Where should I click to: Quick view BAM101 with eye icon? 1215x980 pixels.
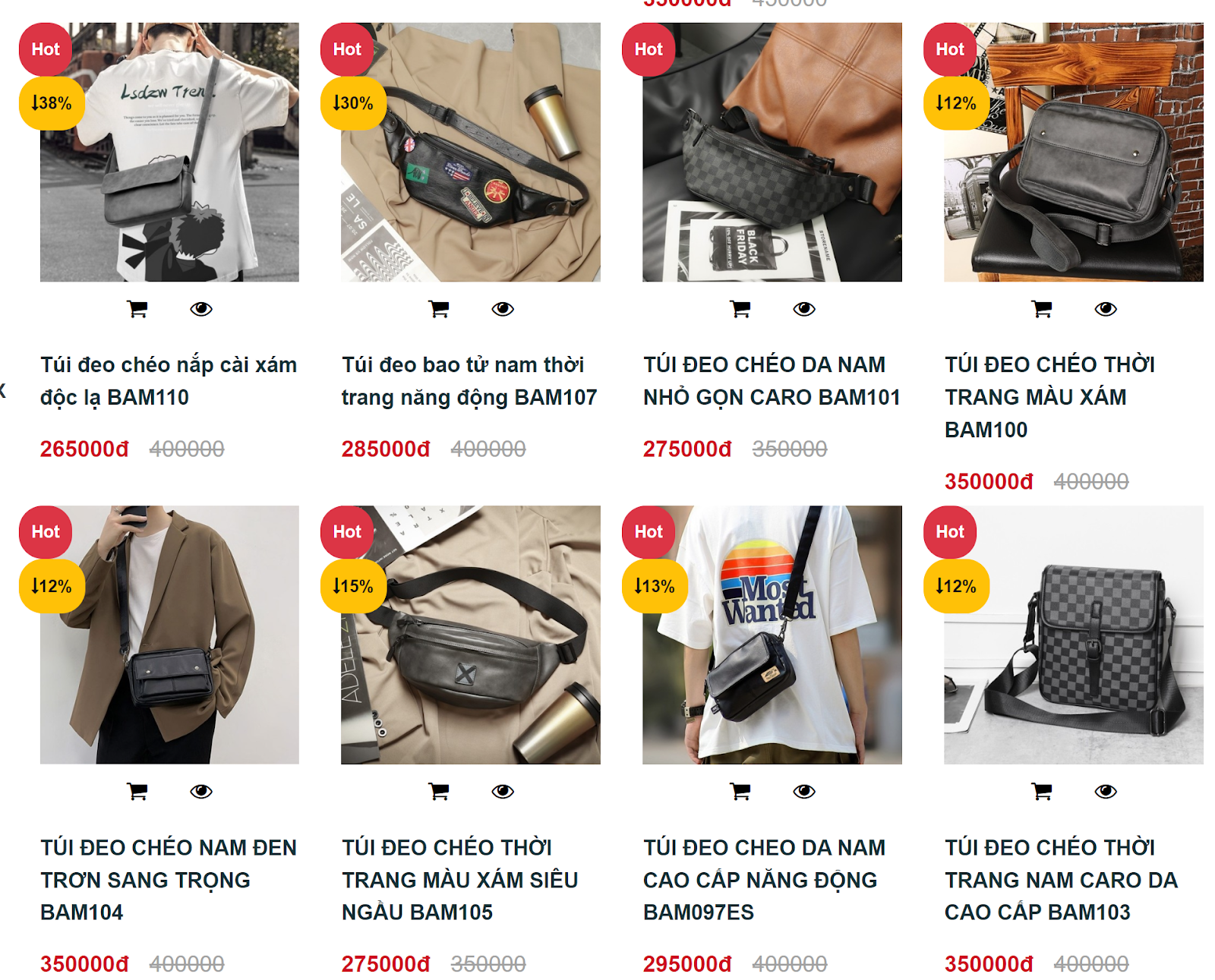(804, 309)
